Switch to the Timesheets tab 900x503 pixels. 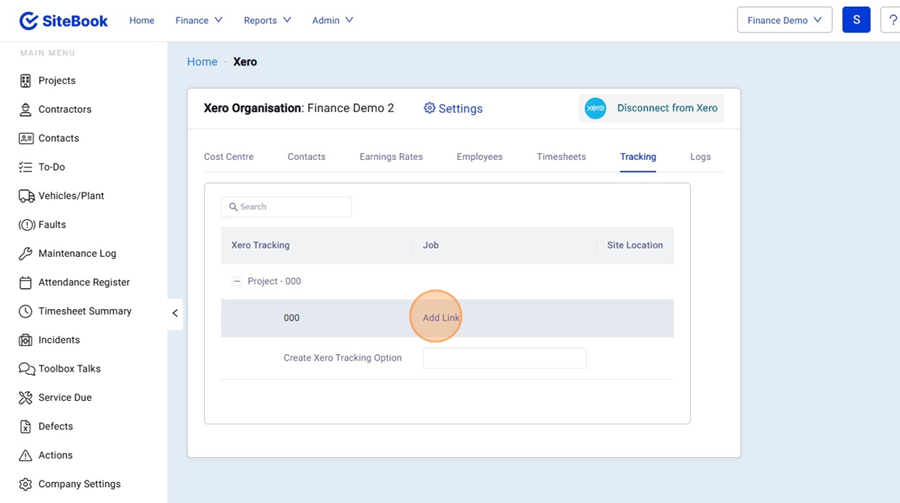561,157
